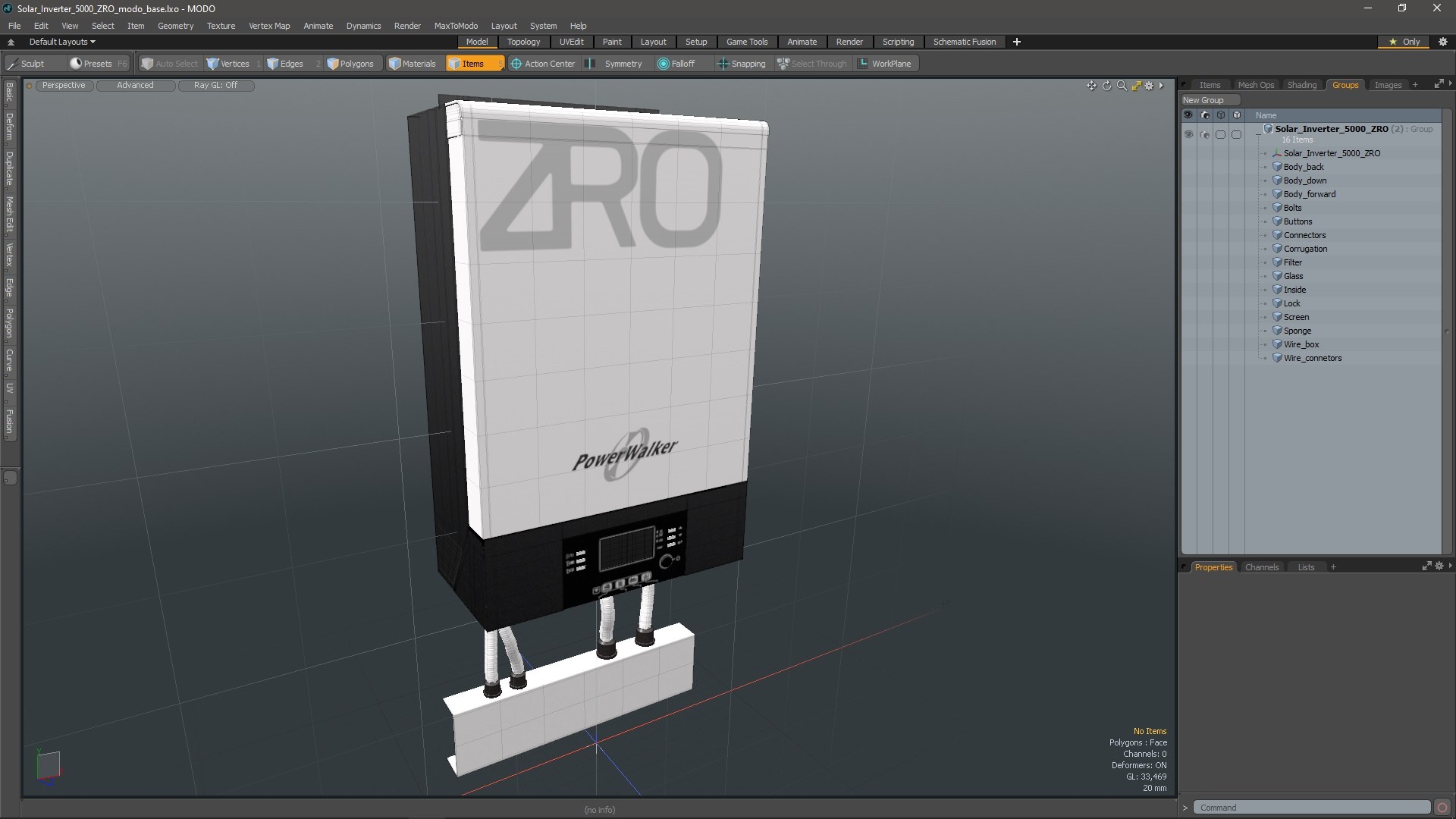Open the Default Layouts dropdown
Image resolution: width=1456 pixels, height=819 pixels.
point(62,42)
